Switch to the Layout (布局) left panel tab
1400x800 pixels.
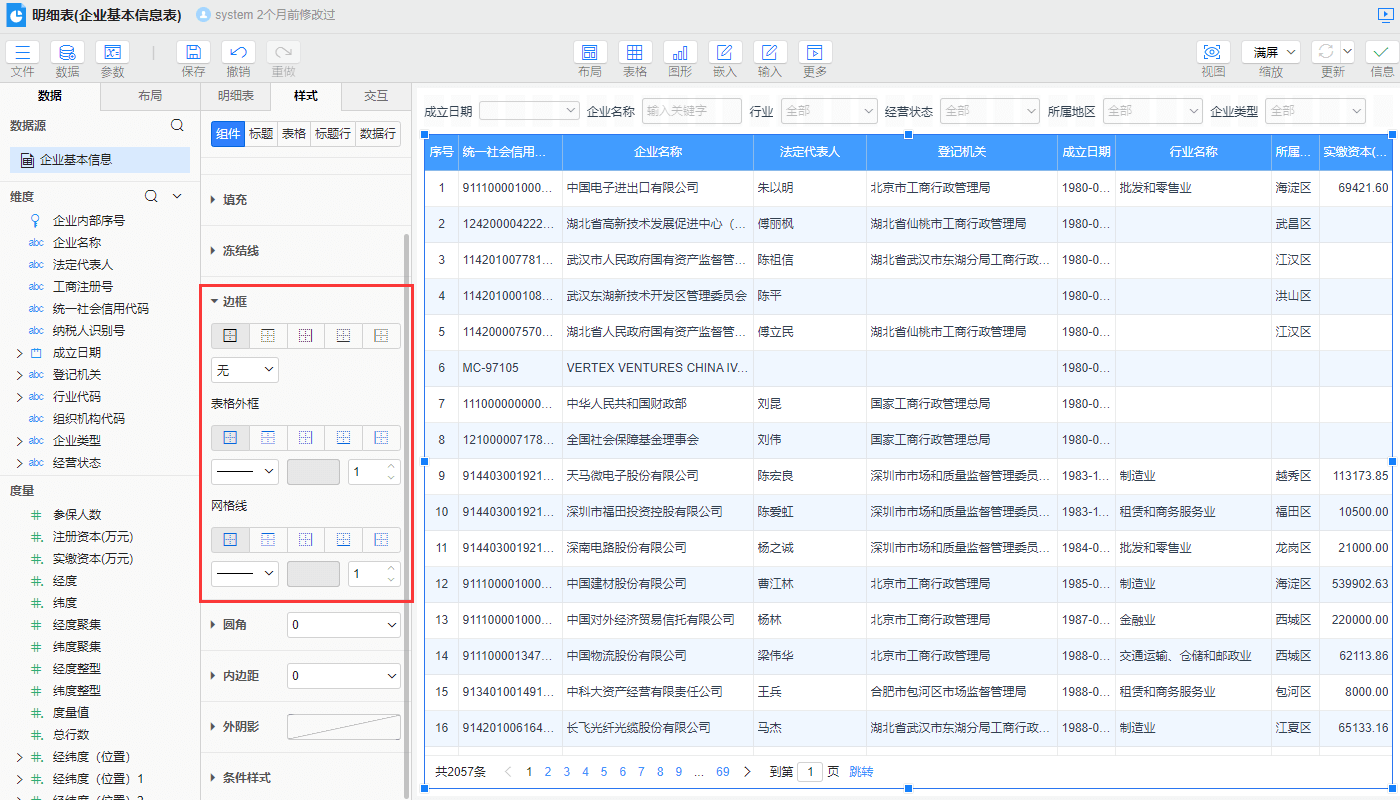click(150, 96)
